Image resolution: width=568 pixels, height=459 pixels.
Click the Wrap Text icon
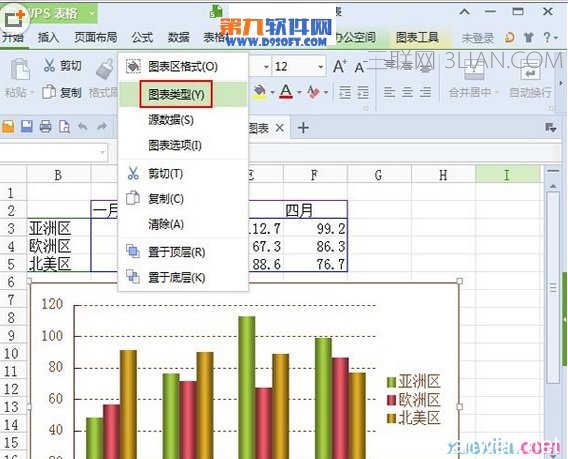[x=530, y=71]
